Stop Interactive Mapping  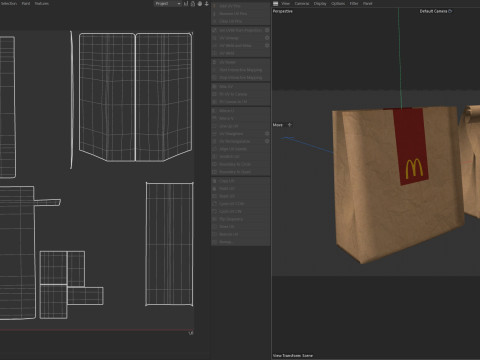[241, 78]
